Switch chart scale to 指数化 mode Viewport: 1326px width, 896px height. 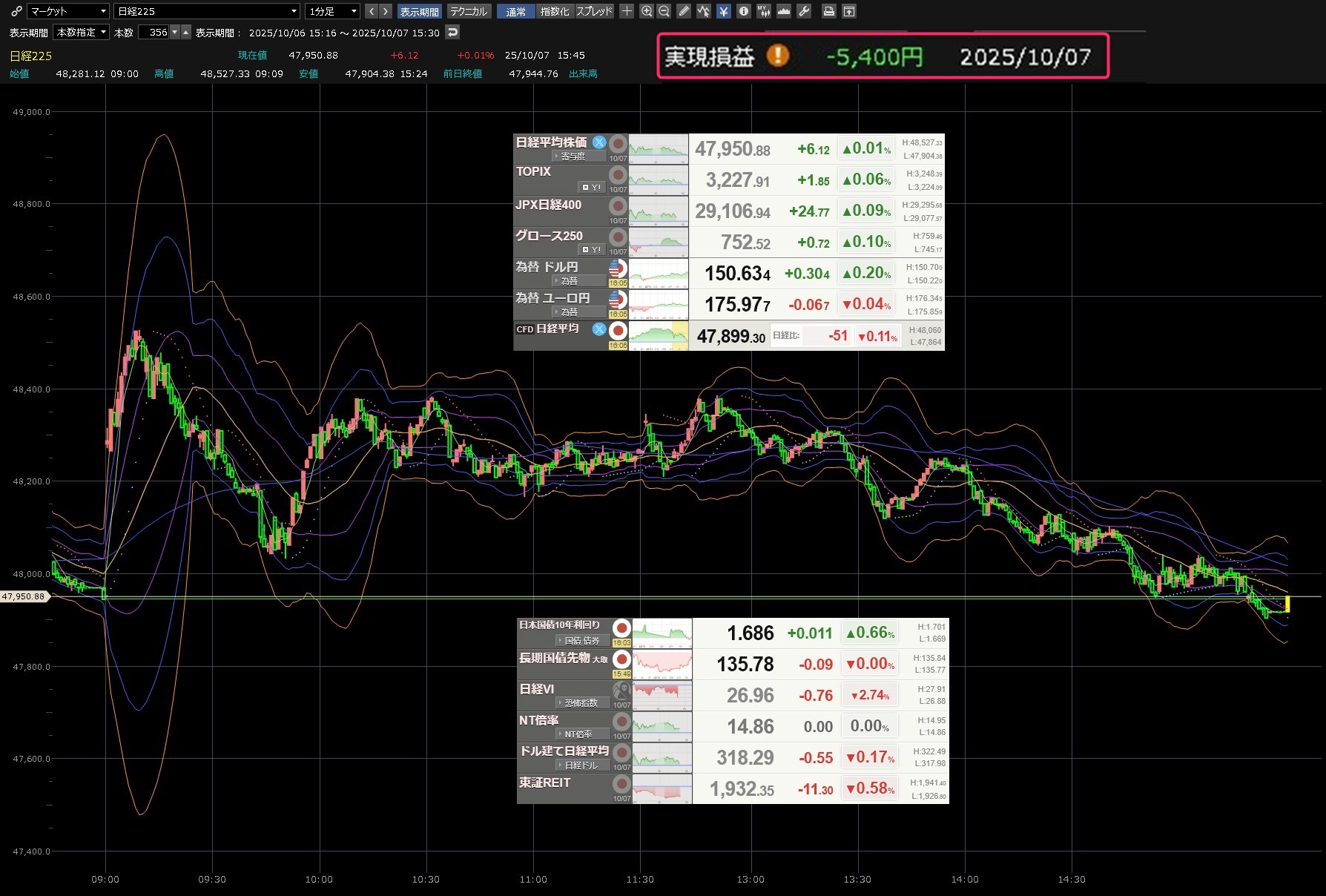[x=555, y=11]
